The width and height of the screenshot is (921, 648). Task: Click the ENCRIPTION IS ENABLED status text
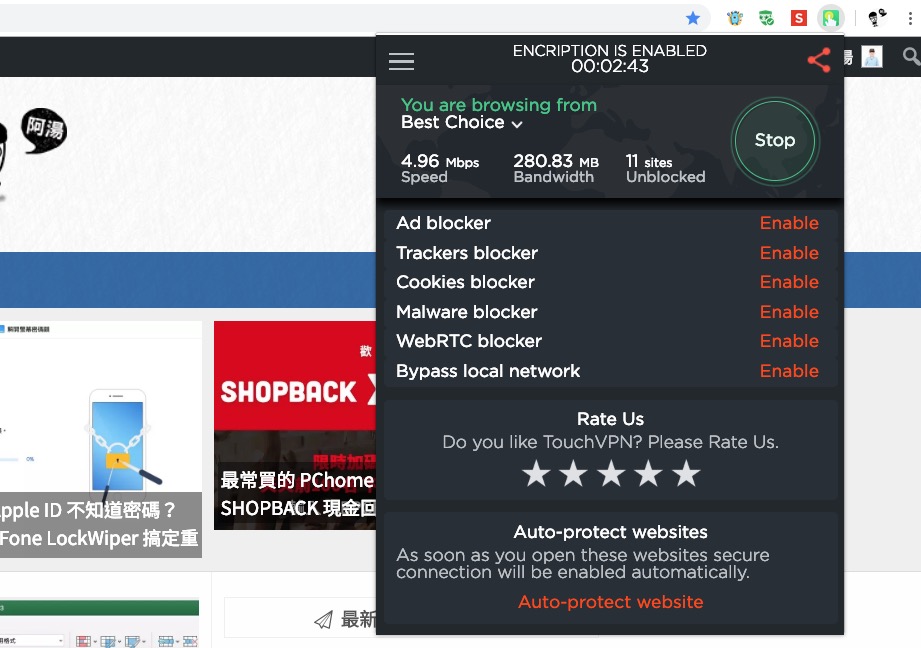coord(610,51)
